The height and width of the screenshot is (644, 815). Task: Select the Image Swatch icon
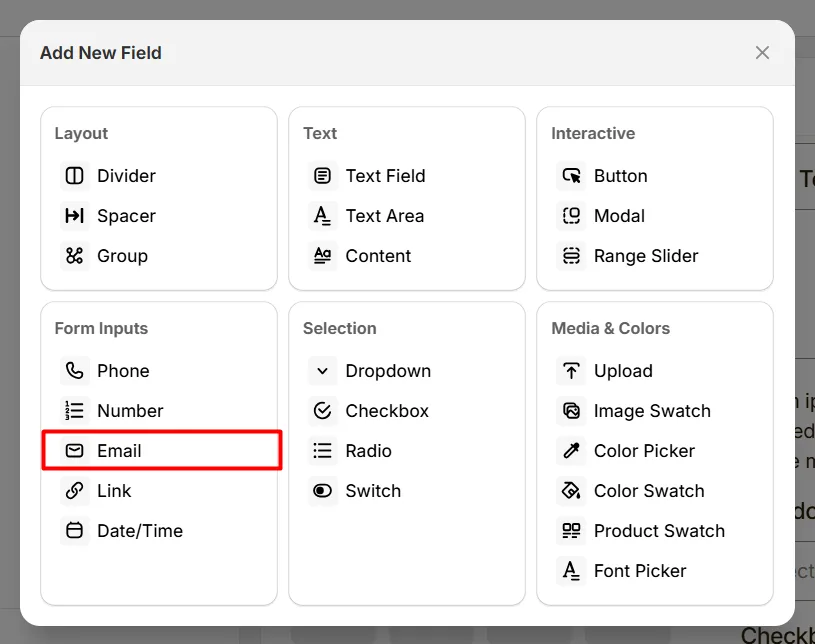[571, 411]
